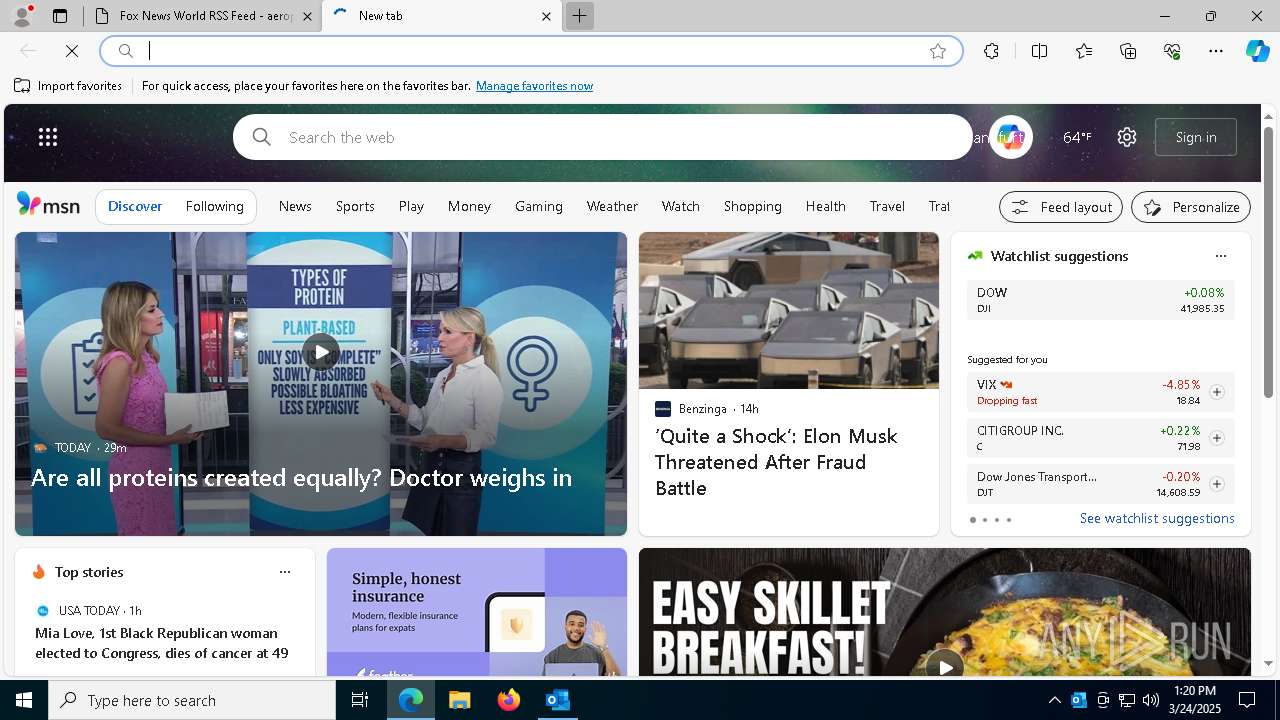Viewport: 1280px width, 720px height.
Task: Open the Money category
Action: tap(469, 206)
